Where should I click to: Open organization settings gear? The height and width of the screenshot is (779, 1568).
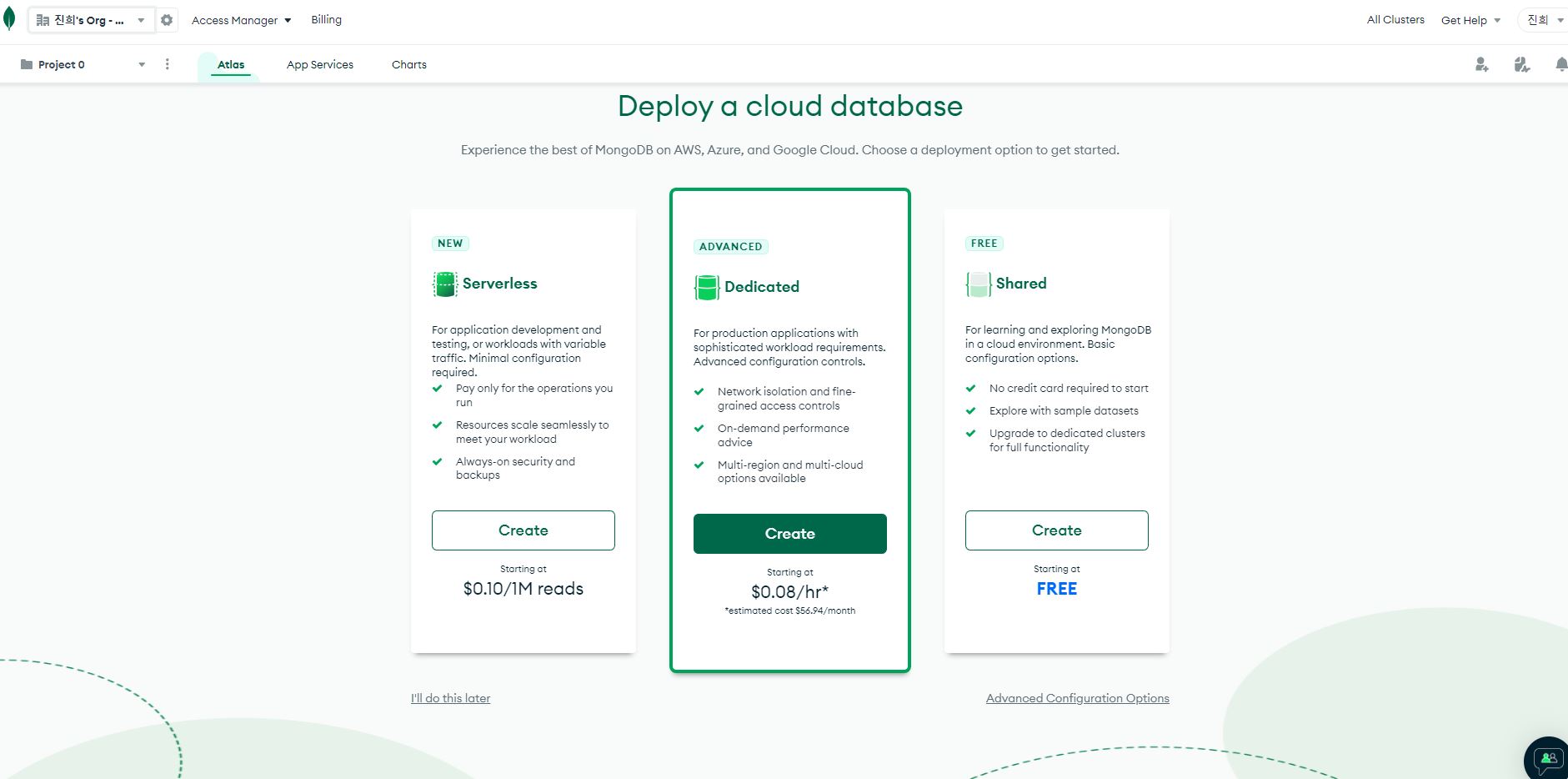tap(167, 20)
